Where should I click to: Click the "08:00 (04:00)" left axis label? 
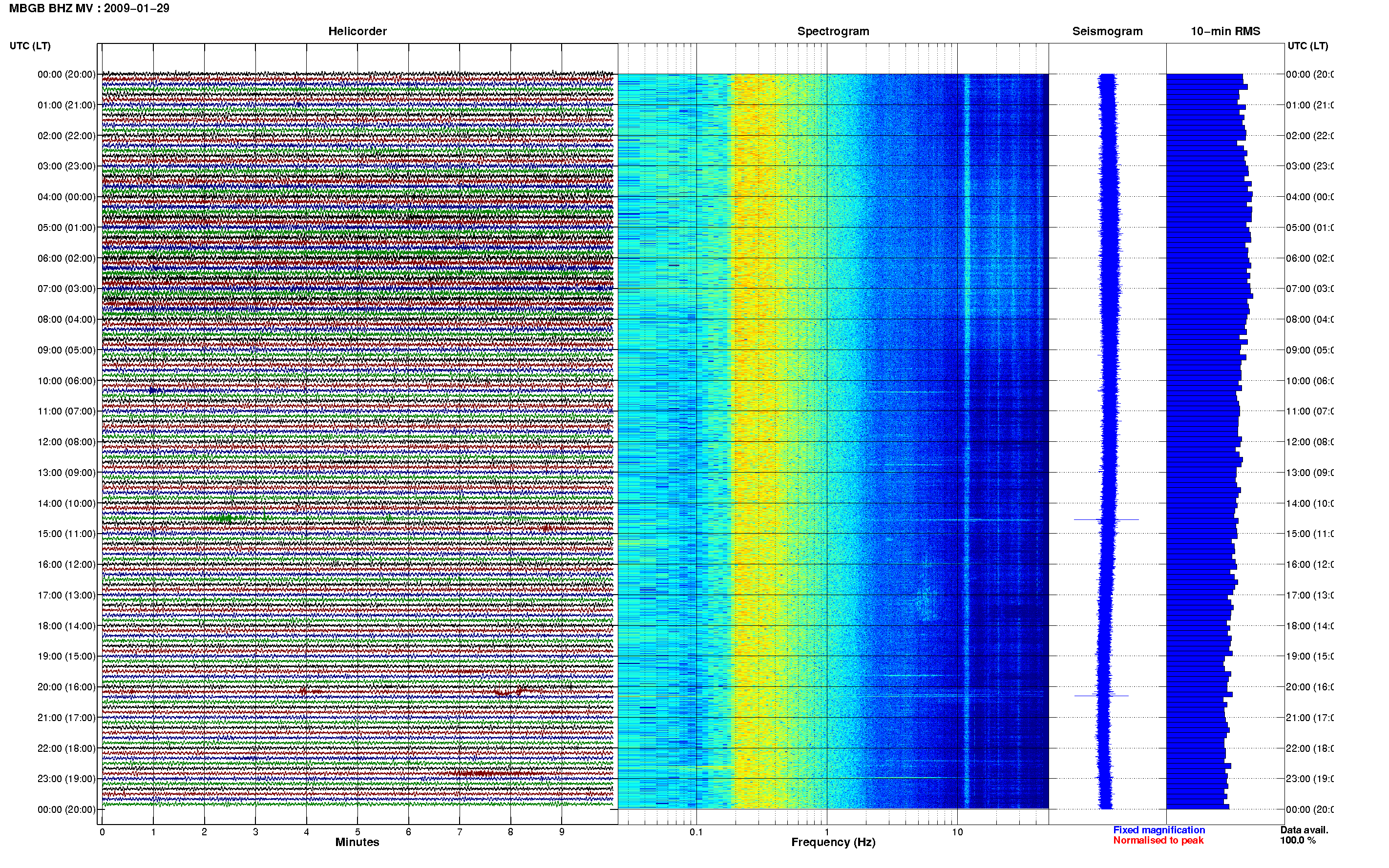click(66, 319)
